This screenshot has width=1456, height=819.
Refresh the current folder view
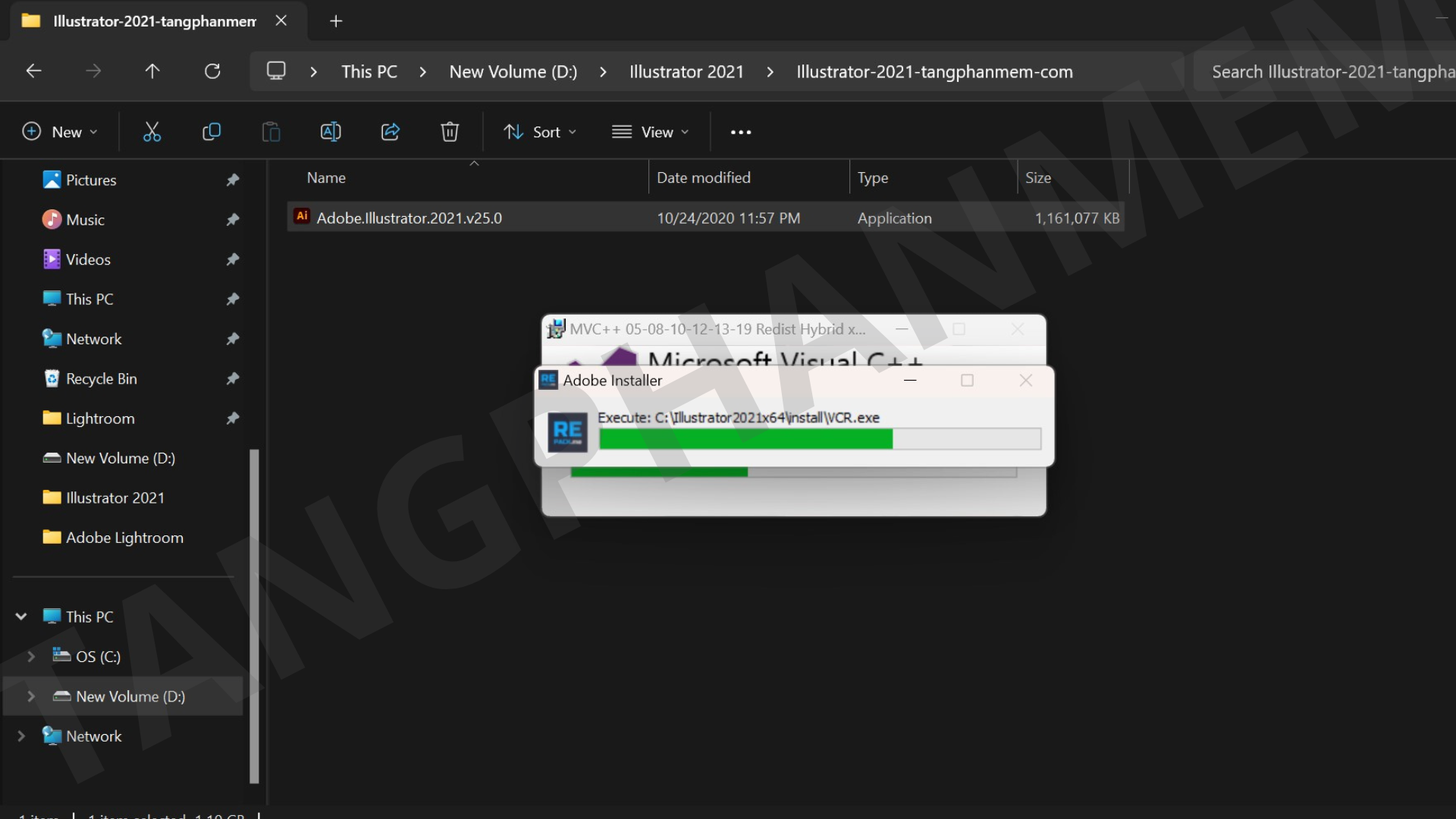[212, 71]
